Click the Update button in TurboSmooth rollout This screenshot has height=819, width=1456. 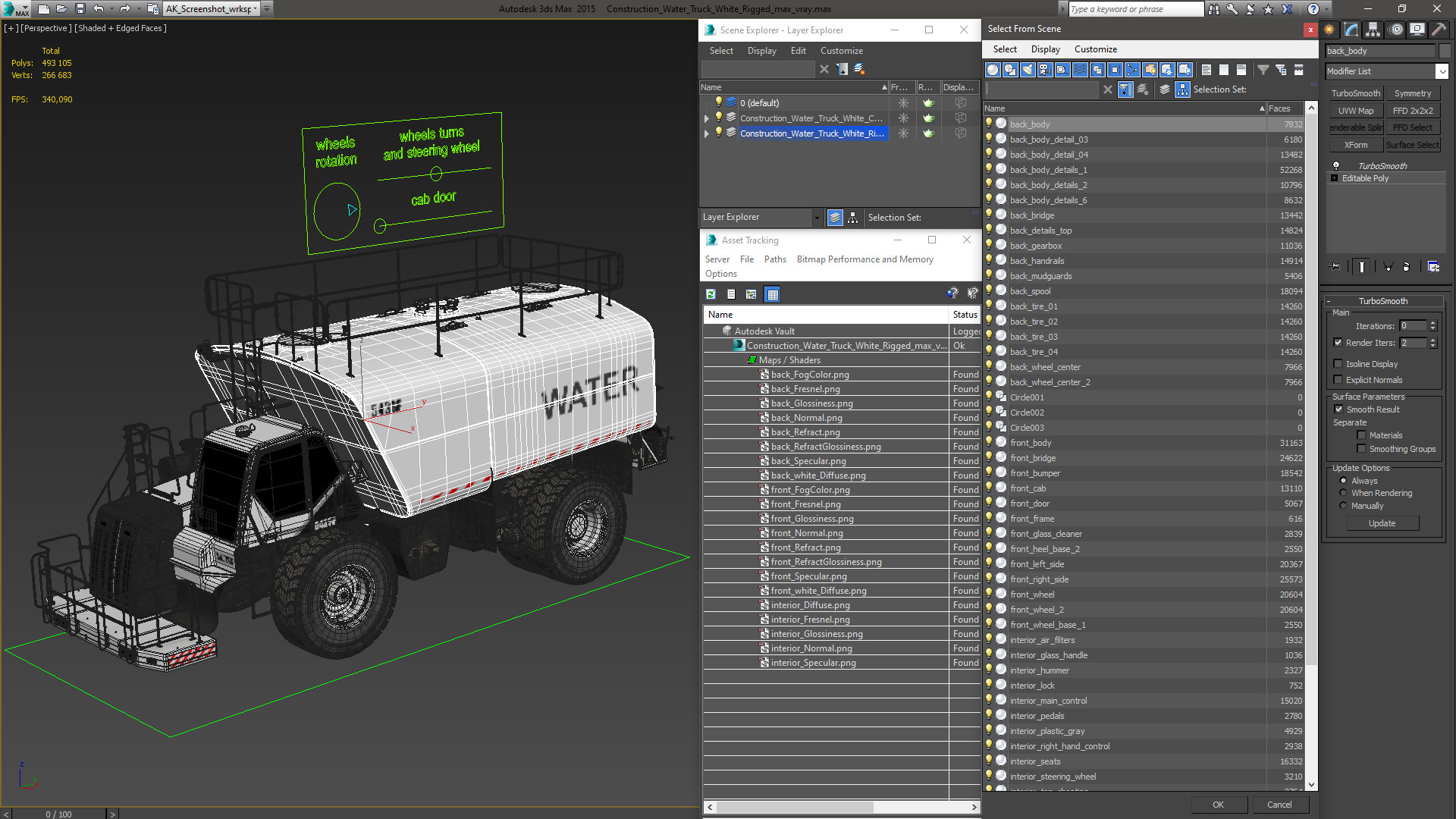pos(1382,523)
